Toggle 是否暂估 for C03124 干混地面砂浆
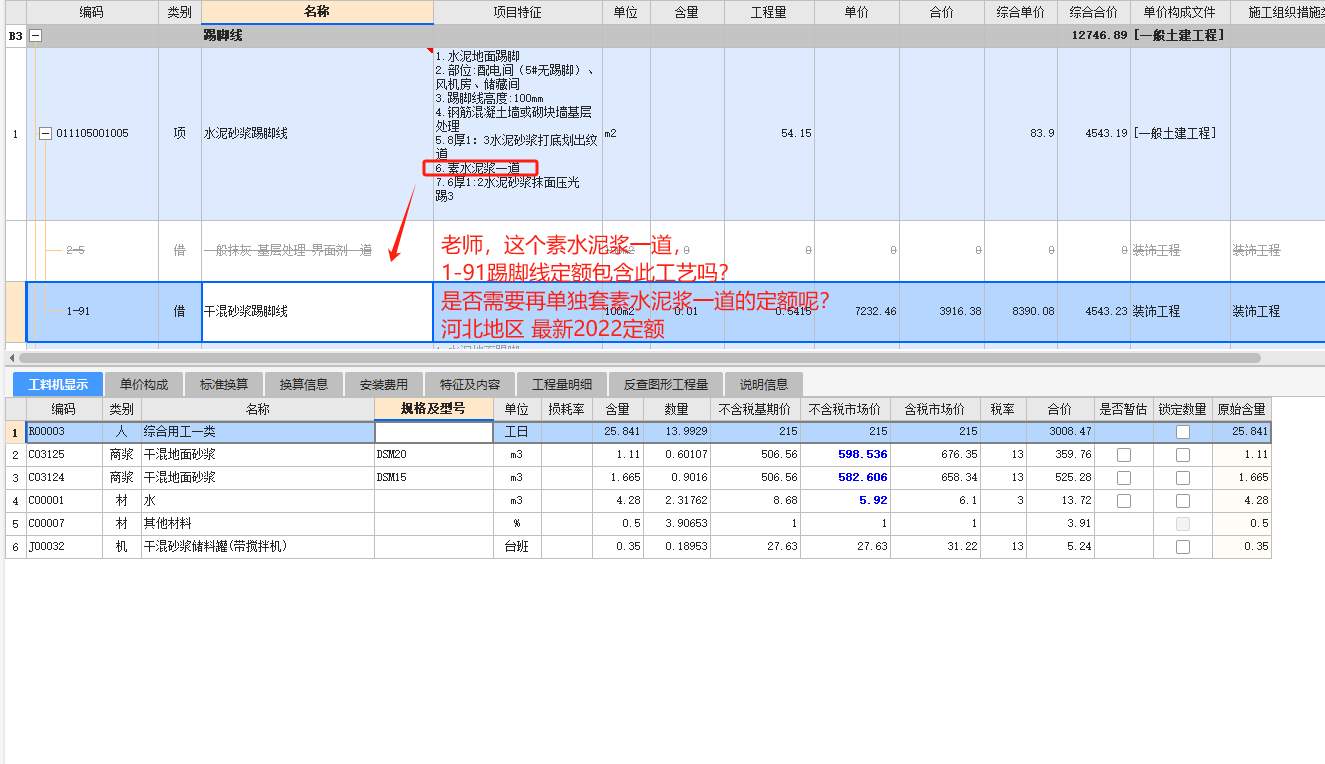1325x764 pixels. [x=1124, y=477]
